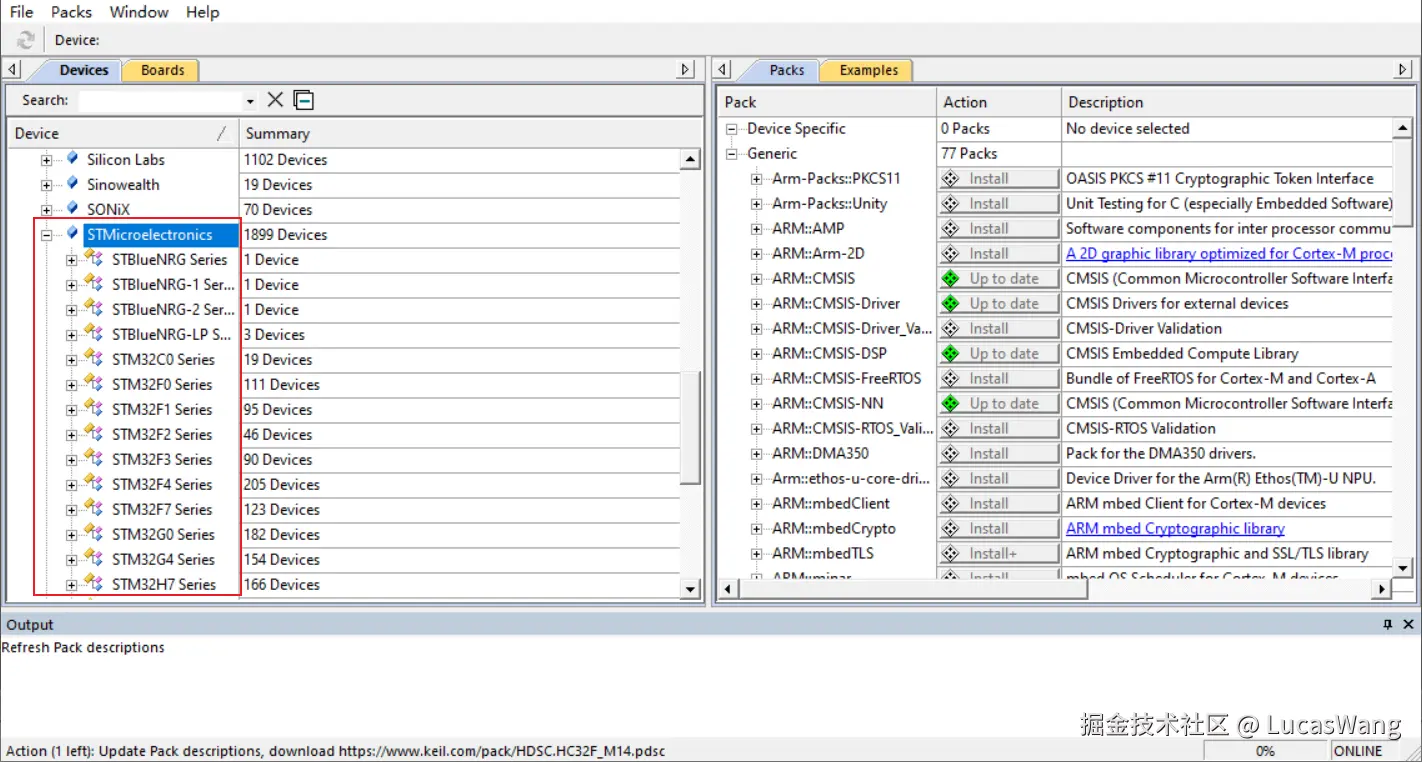Image resolution: width=1422 pixels, height=762 pixels.
Task: Click the STM32C0 Series family icon
Action: 94,359
